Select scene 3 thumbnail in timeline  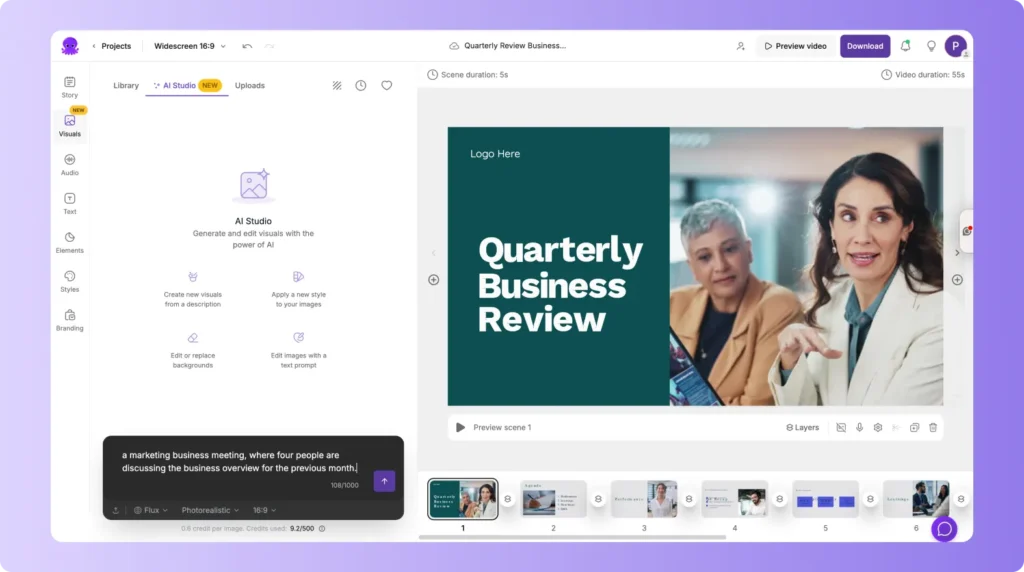pyautogui.click(x=644, y=499)
